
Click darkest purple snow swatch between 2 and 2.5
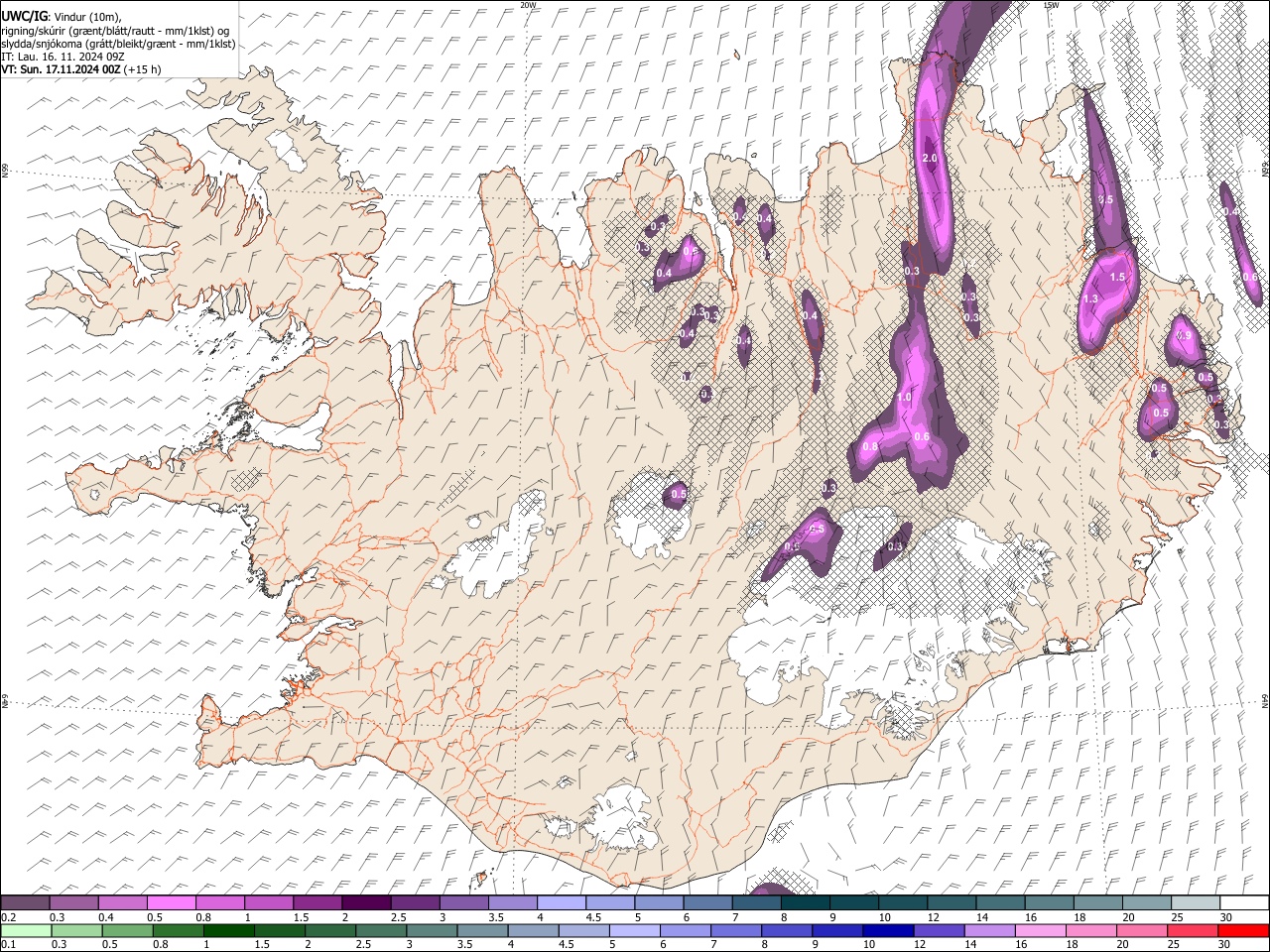point(366,902)
